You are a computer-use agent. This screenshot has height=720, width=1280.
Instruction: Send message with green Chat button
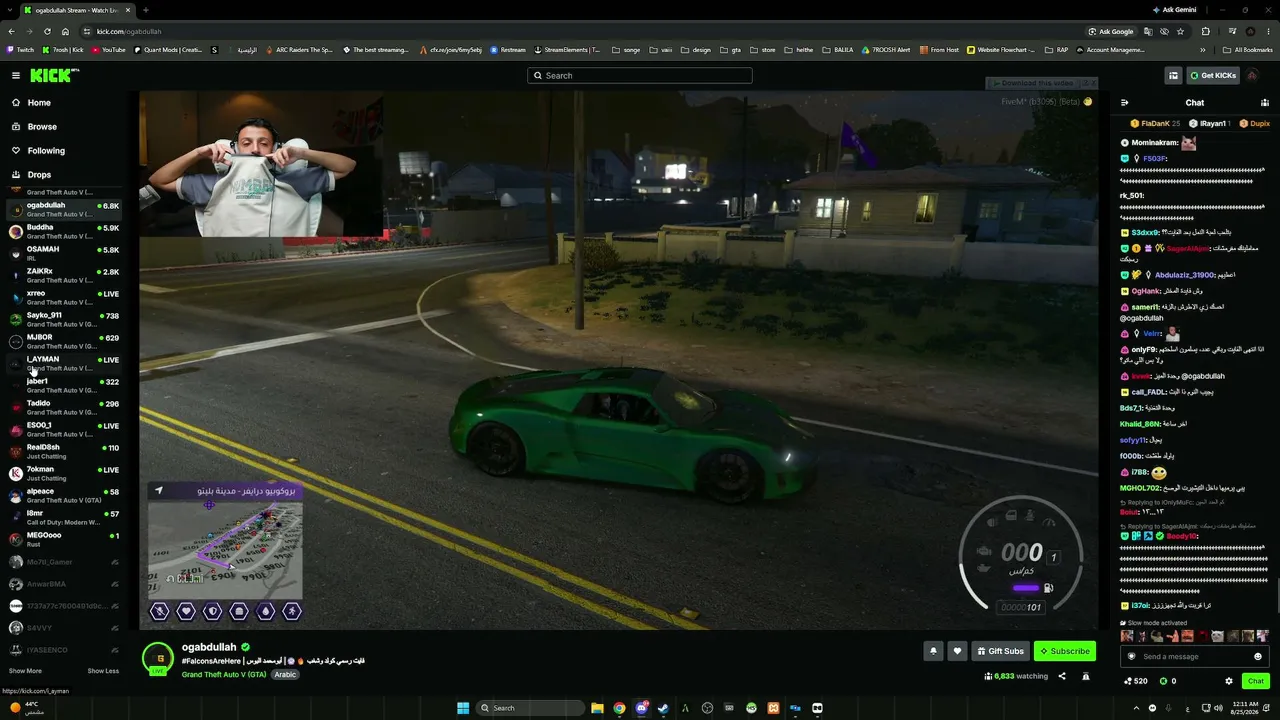[x=1256, y=681]
